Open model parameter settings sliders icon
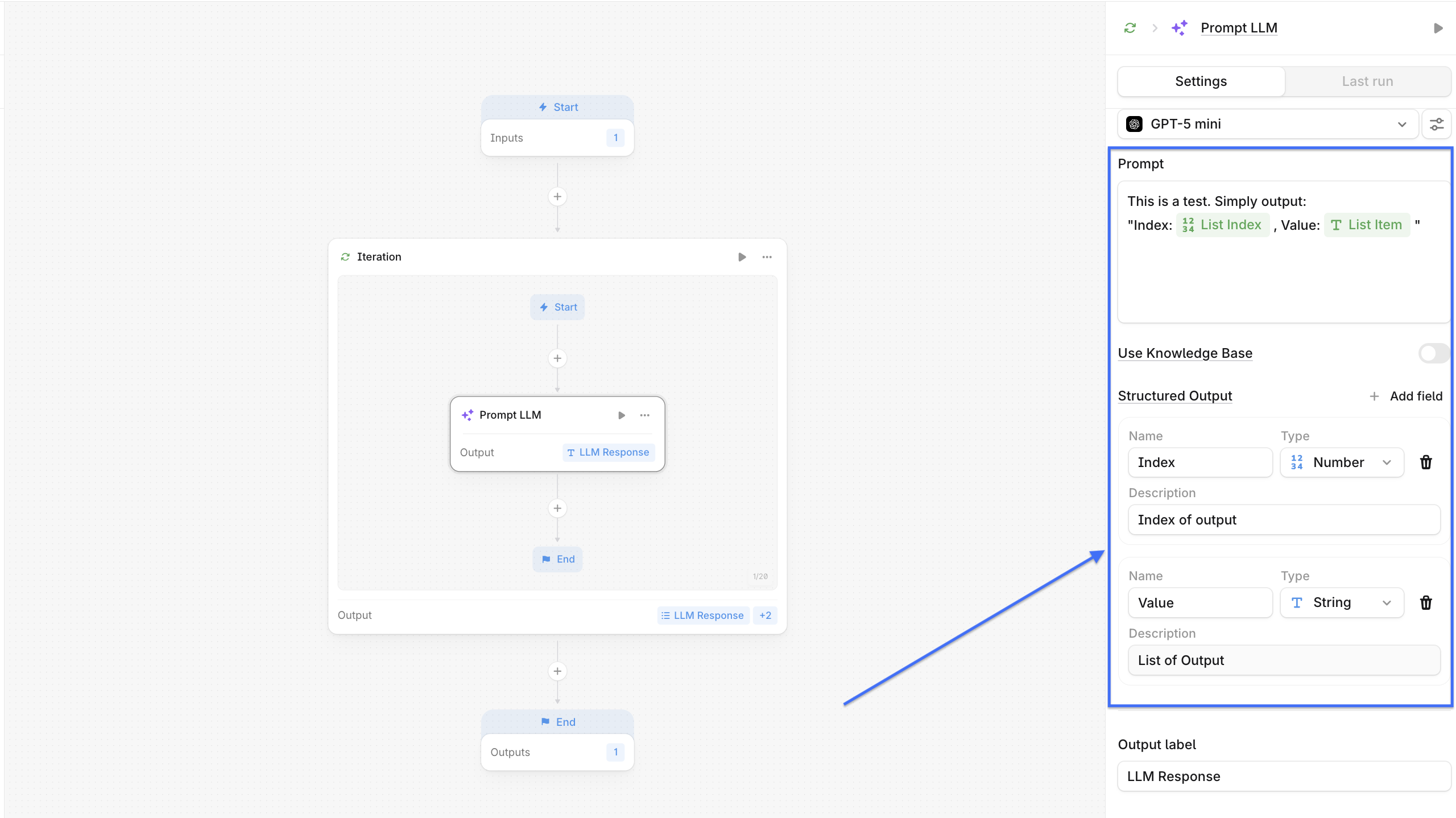This screenshot has height=818, width=1456. (1437, 124)
